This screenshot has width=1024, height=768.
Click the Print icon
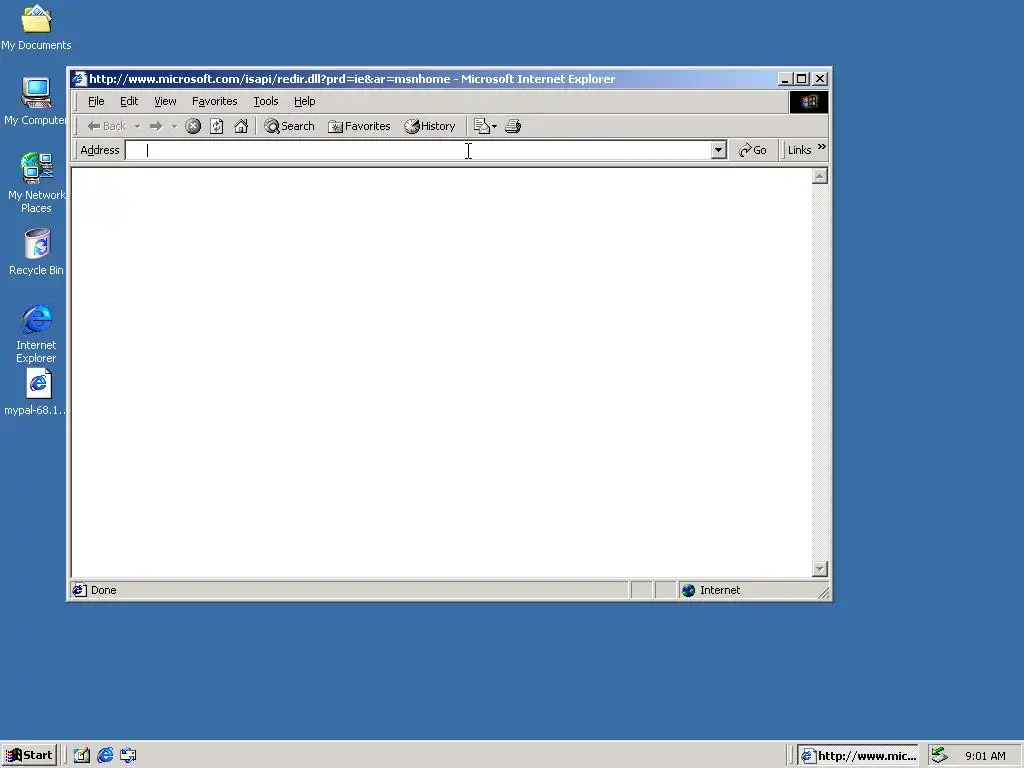click(x=513, y=126)
